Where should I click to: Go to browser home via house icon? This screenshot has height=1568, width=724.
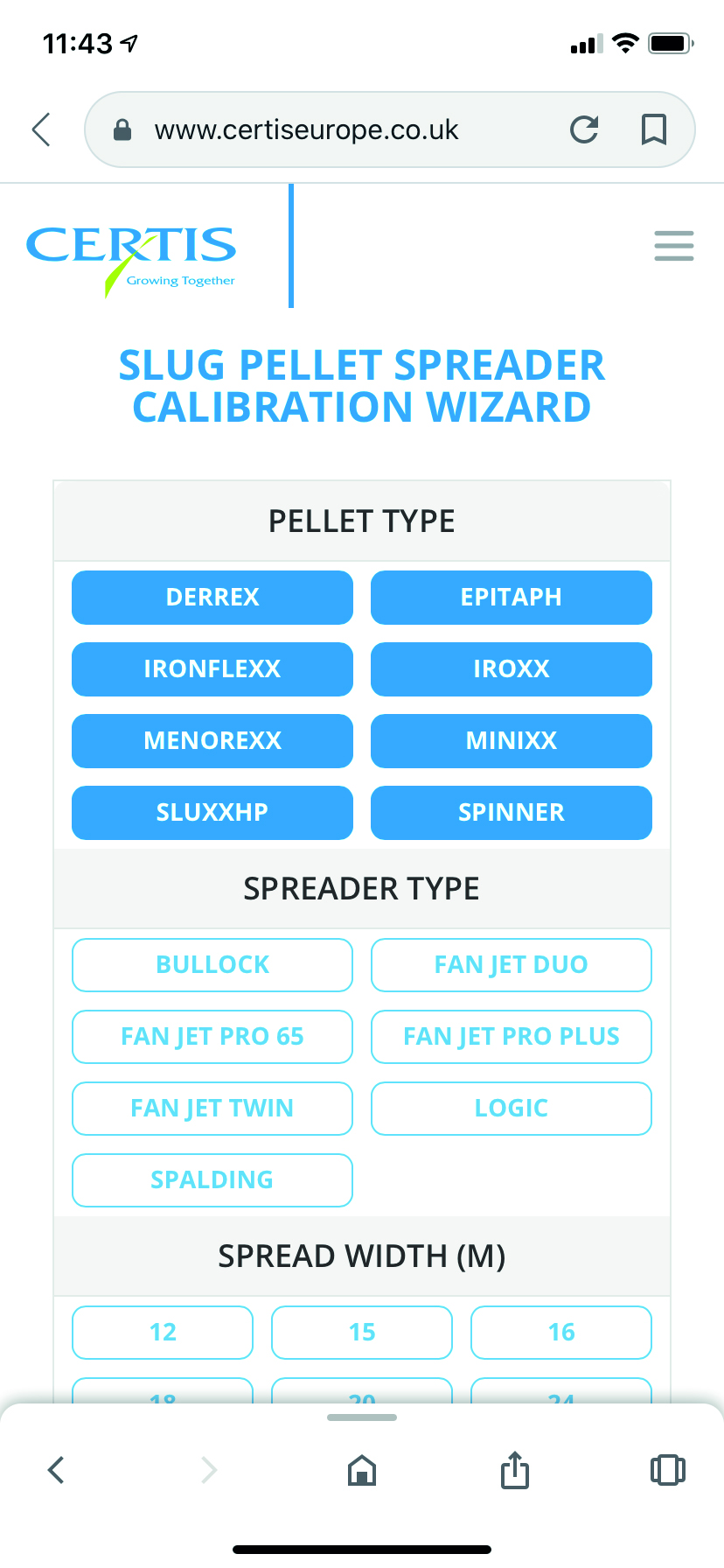click(x=361, y=1471)
